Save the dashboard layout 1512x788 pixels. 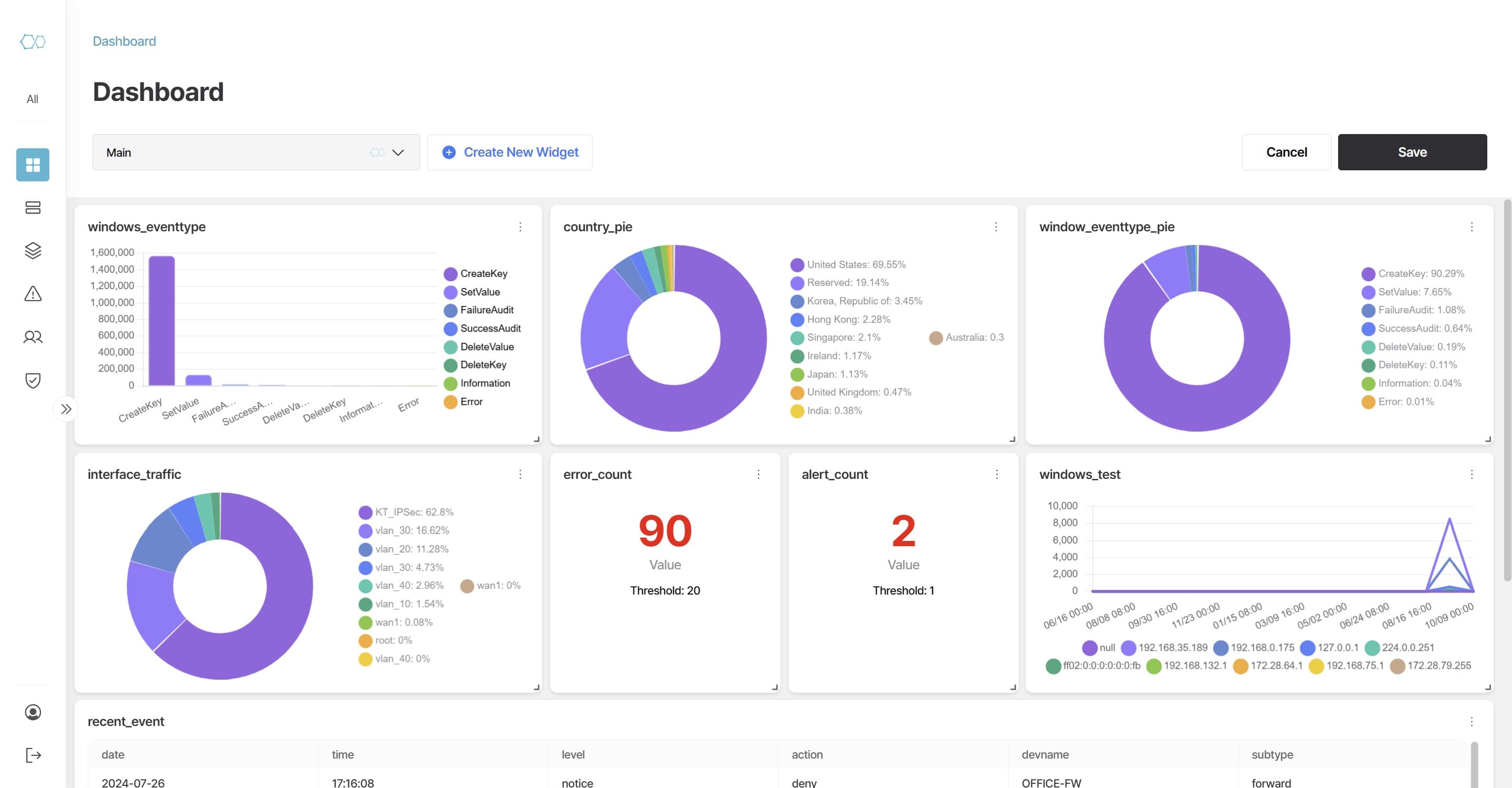tap(1412, 152)
